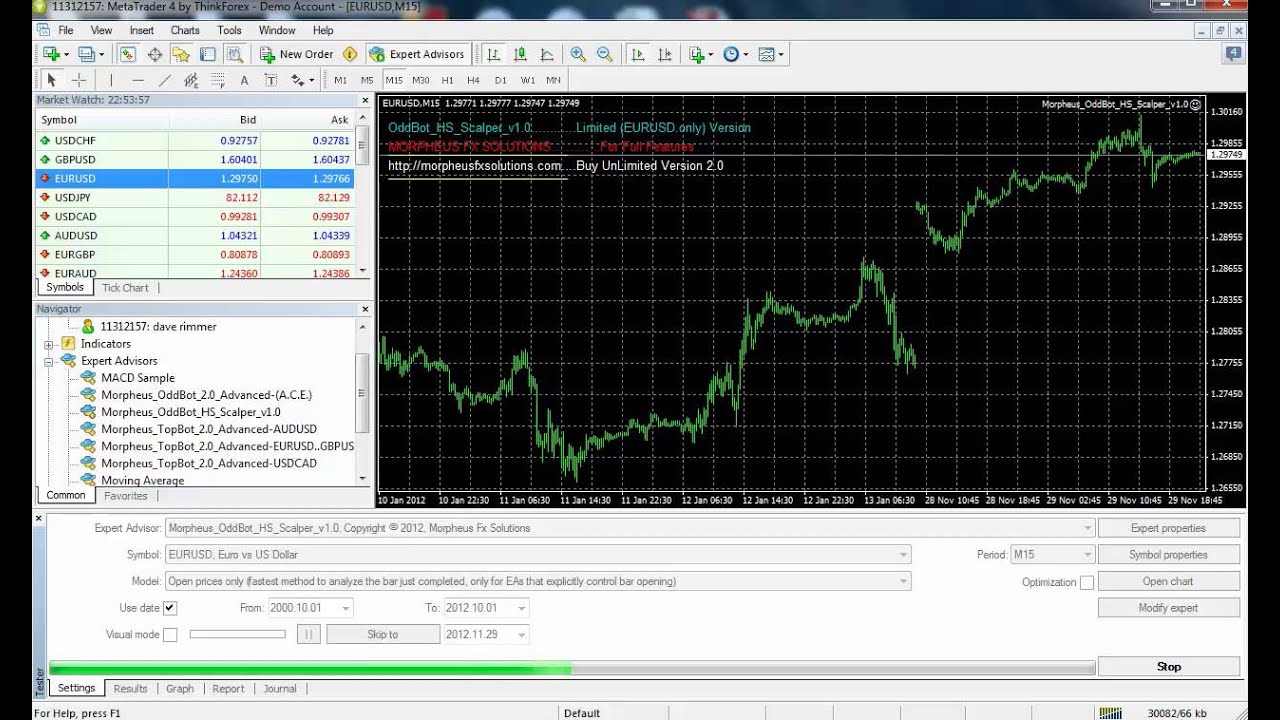Screen dimensions: 1280x720
Task: Select the Horizontal Line drawing tool
Action: (x=138, y=80)
